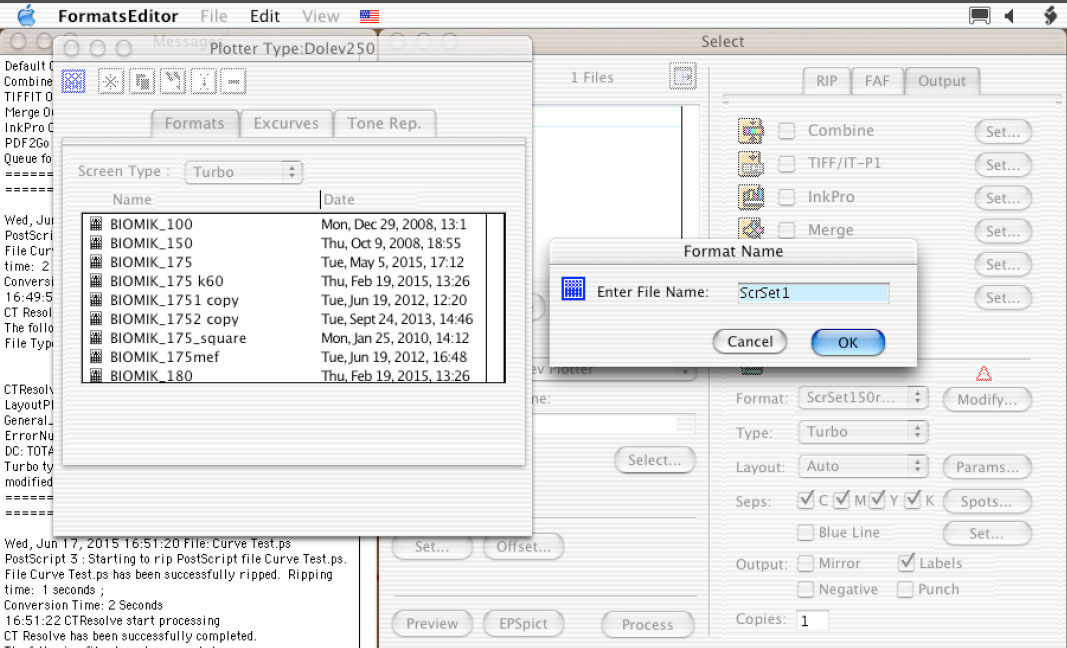Click the duplicate-squares toolbar icon in Plotter Type window
The image size is (1067, 648).
point(142,82)
